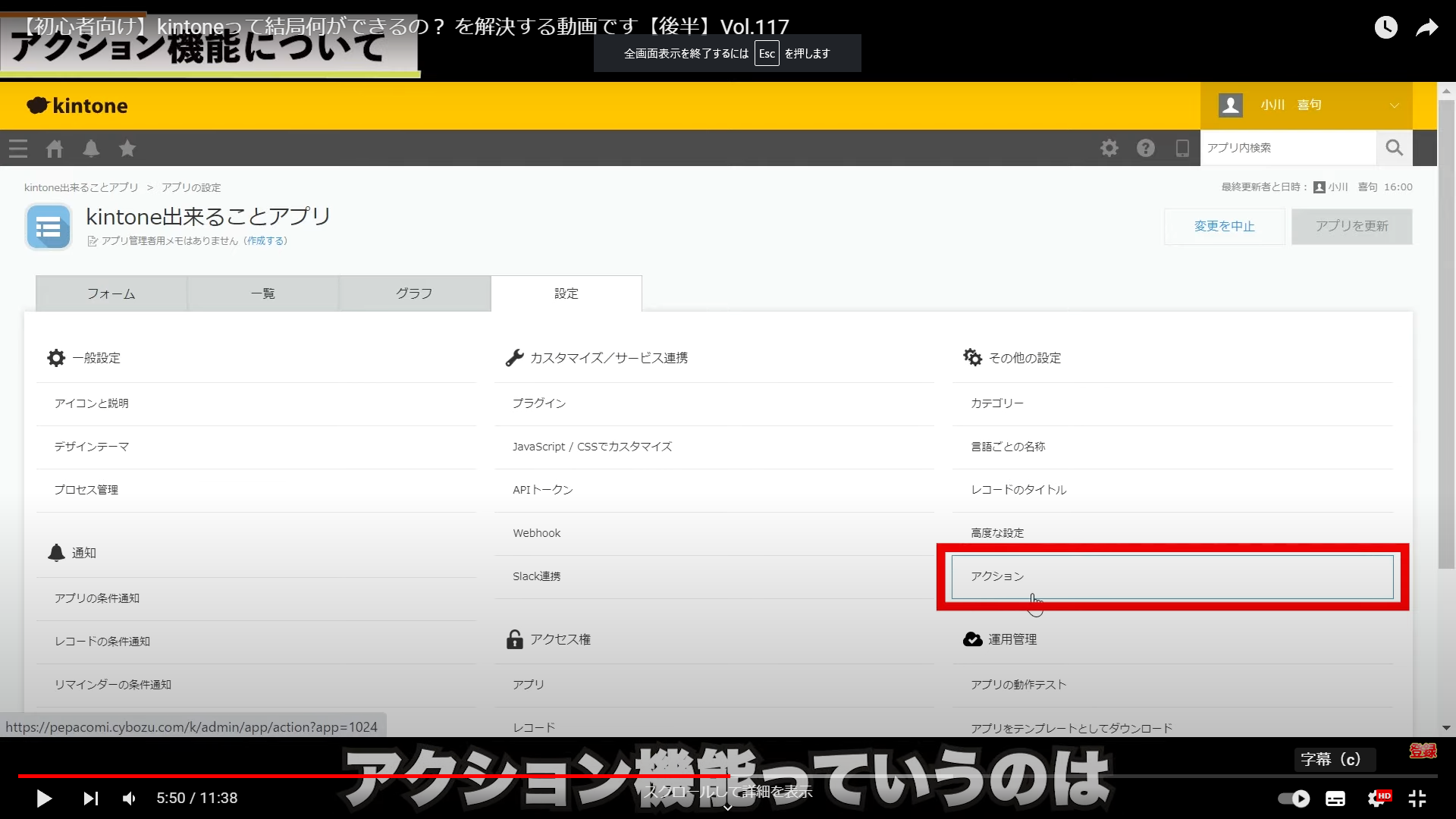
Task: Click the settings gear in header
Action: (1109, 148)
